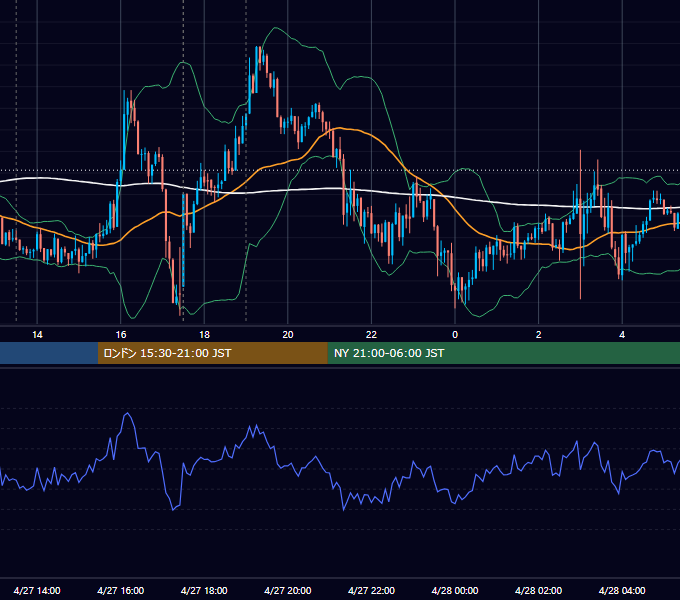680x600 pixels.
Task: Click the '4' hour label on chart axis
Action: click(622, 335)
